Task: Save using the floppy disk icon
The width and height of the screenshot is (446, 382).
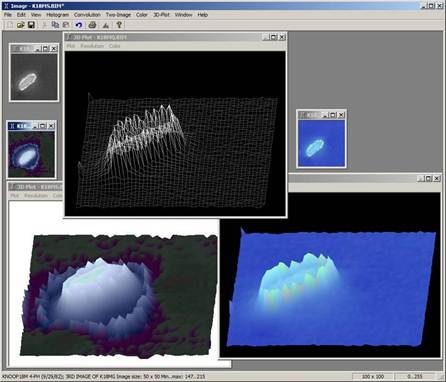Action: click(31, 25)
